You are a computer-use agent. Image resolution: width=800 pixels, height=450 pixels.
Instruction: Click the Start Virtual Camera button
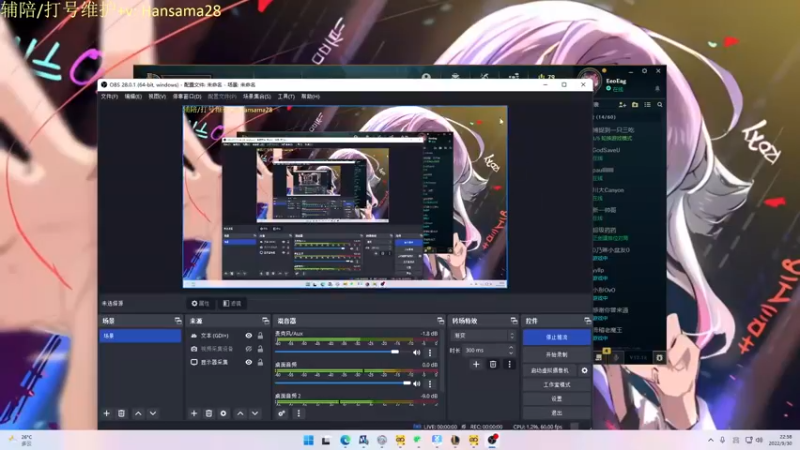click(x=549, y=370)
